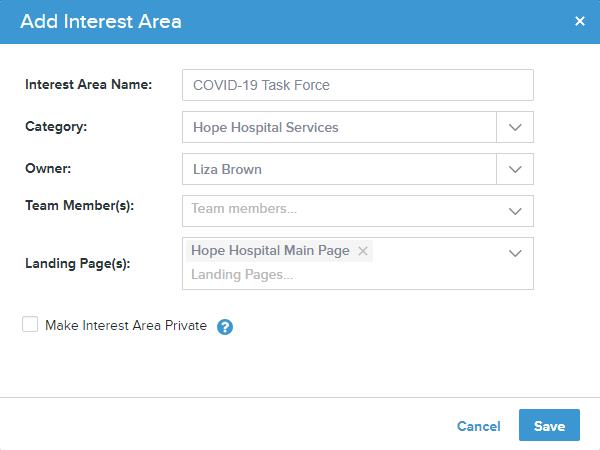The height and width of the screenshot is (450, 600).
Task: Remove the Hope Hospital Main Page tag
Action: click(363, 251)
